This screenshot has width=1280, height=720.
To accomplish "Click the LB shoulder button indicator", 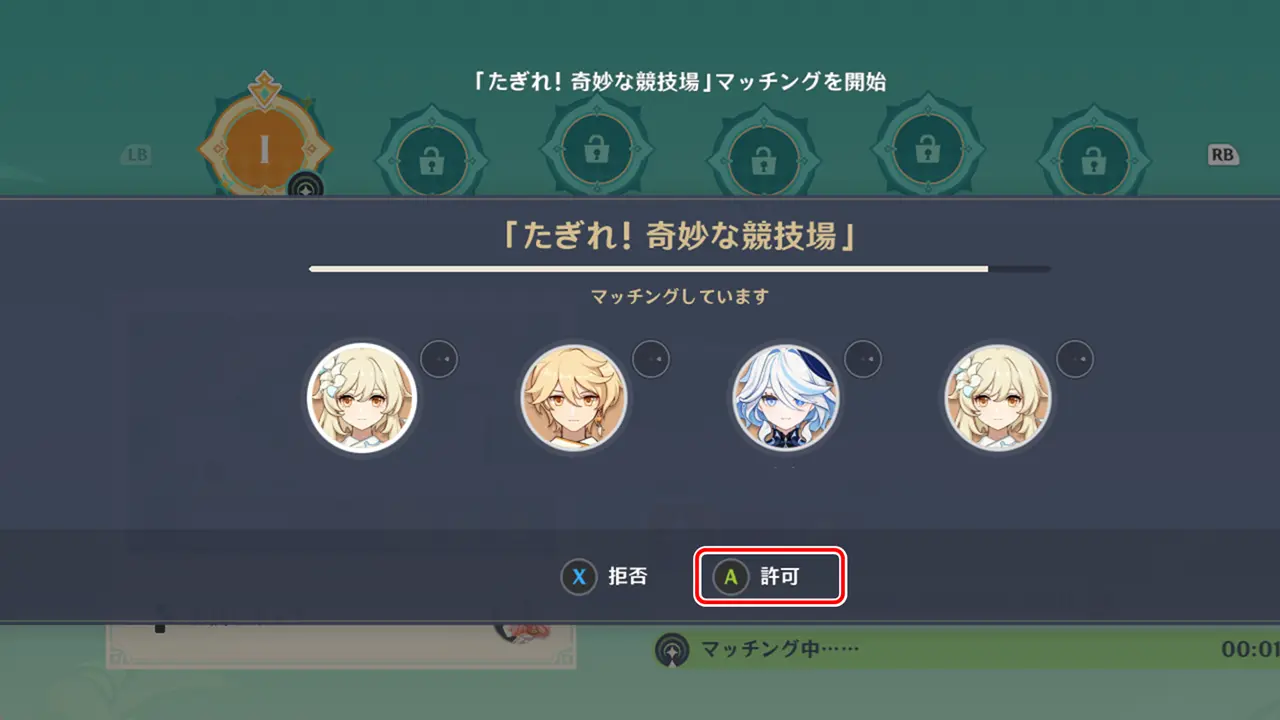I will (x=137, y=155).
